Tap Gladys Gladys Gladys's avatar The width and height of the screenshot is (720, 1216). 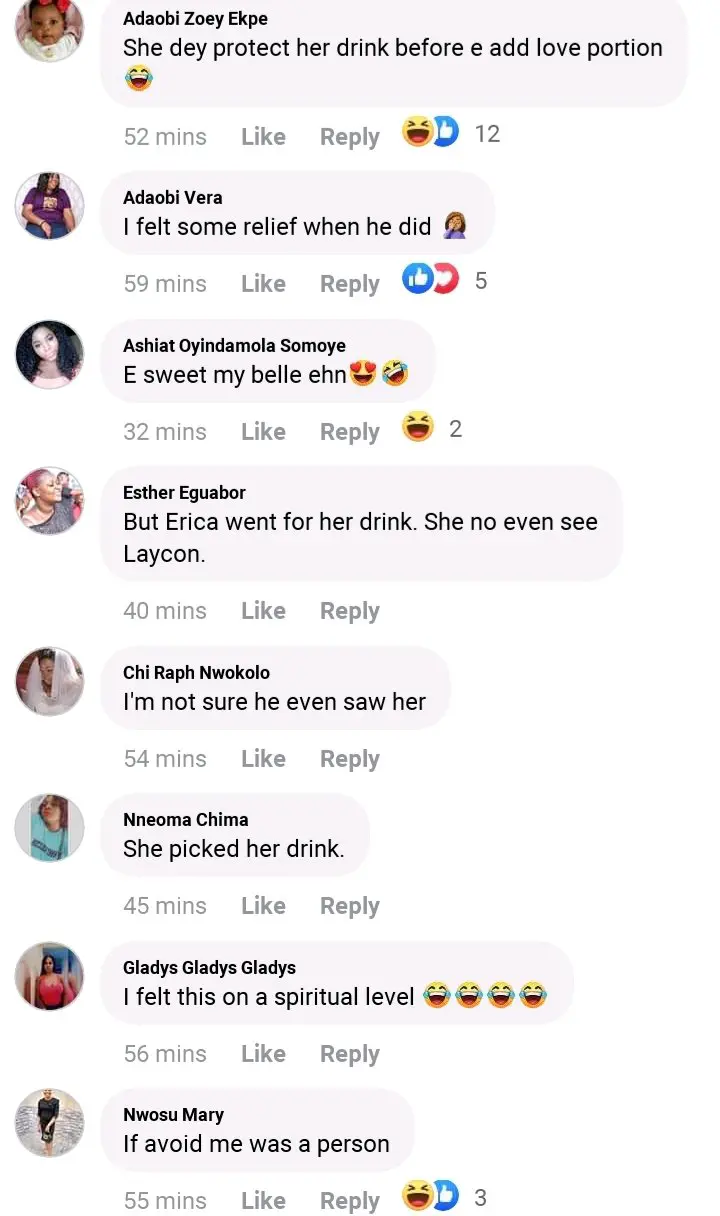coord(50,976)
